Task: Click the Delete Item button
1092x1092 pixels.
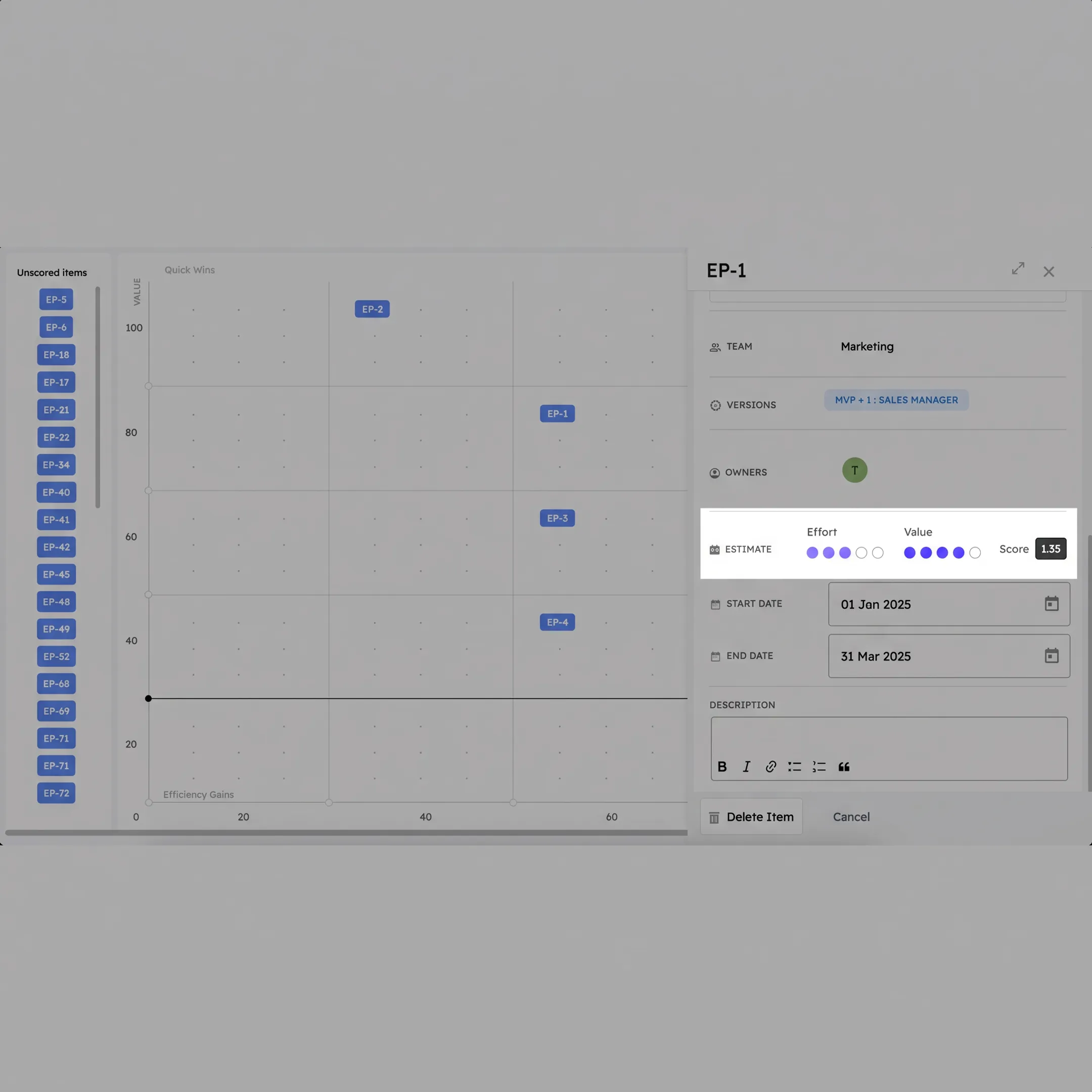Action: [x=751, y=817]
